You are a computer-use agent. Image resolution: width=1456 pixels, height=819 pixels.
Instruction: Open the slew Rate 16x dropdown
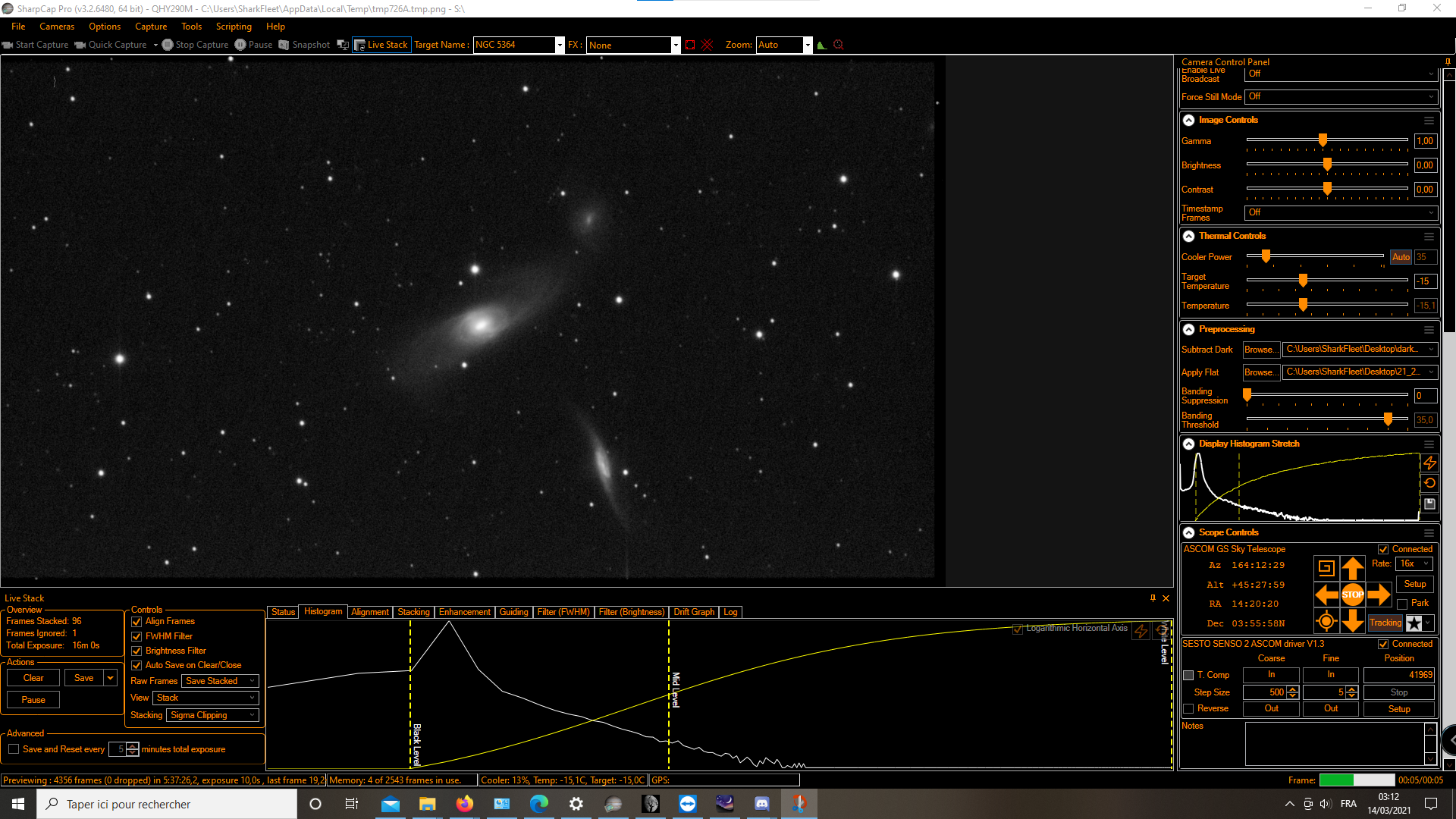(x=1414, y=563)
